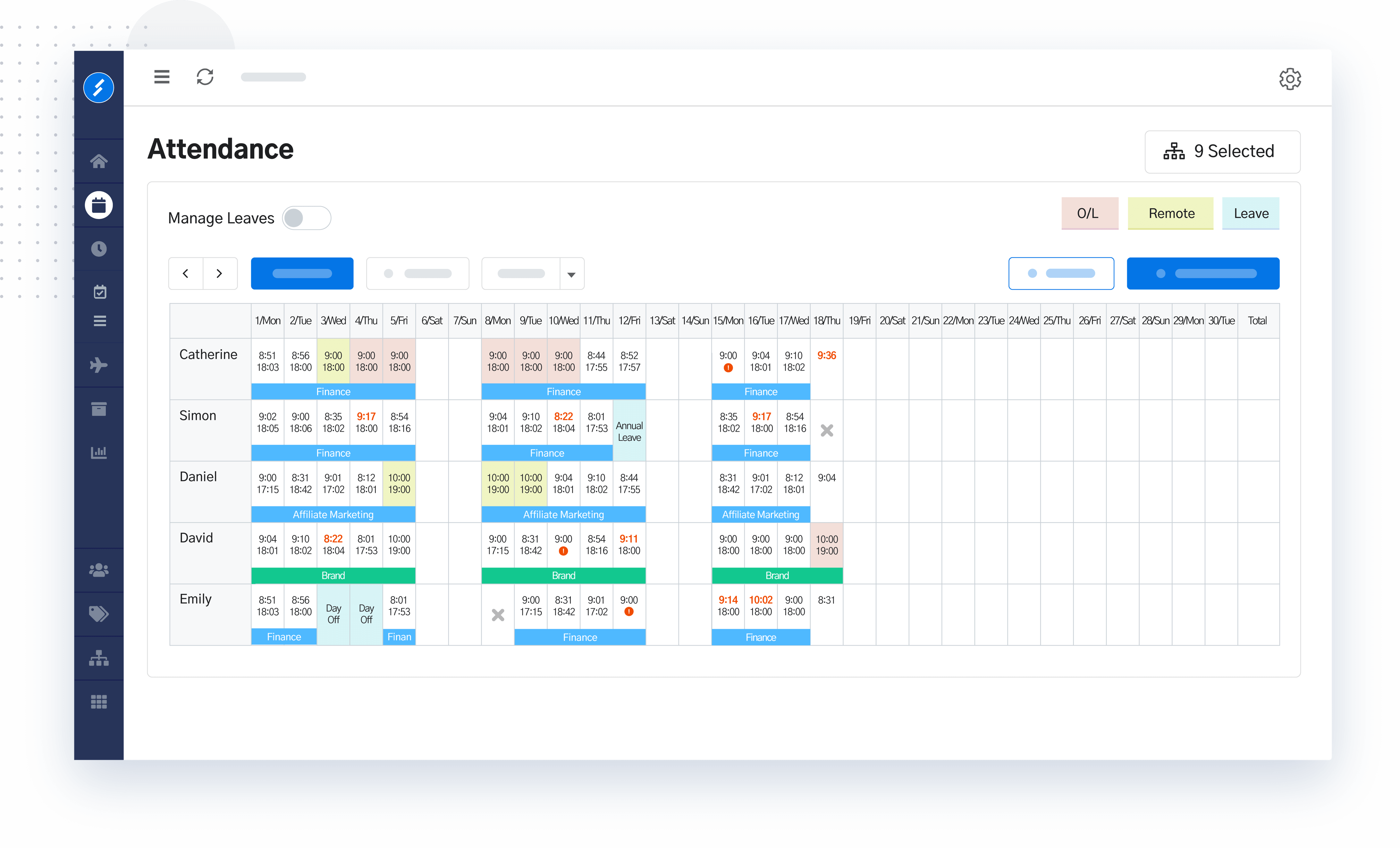Click the Remote legend swatch
The width and height of the screenshot is (1400, 848).
[x=1170, y=213]
